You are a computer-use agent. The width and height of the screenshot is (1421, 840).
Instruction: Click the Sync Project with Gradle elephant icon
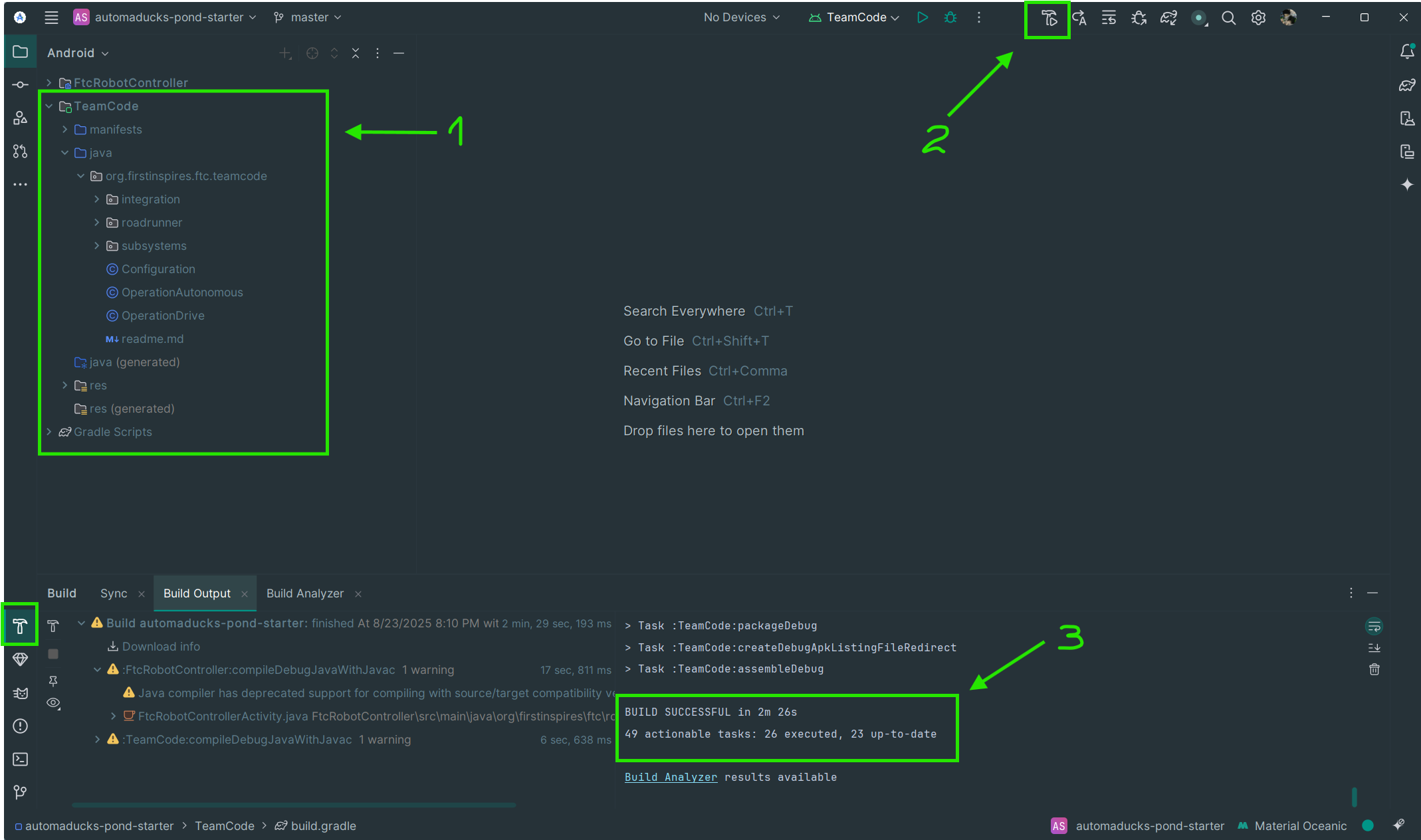click(1168, 18)
